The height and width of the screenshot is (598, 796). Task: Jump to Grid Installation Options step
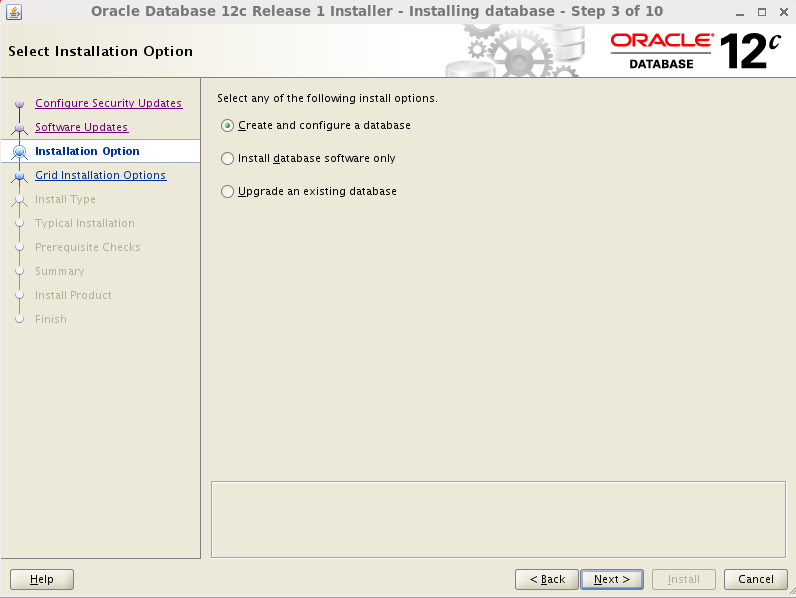tap(101, 175)
